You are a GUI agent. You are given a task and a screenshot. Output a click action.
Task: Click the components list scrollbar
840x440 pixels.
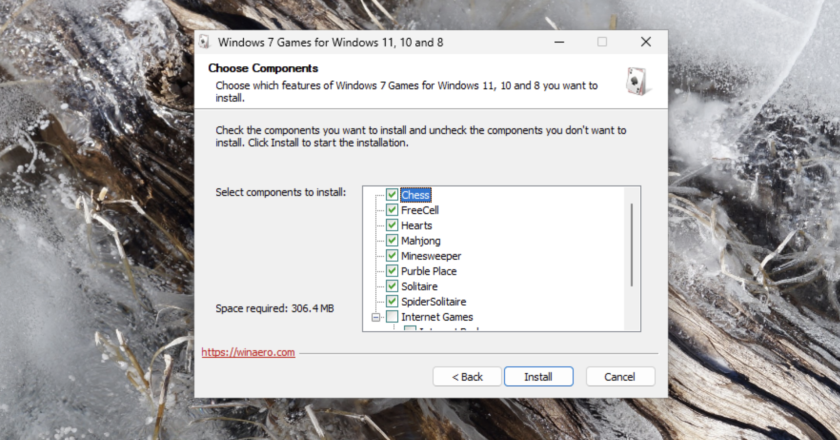coord(632,244)
